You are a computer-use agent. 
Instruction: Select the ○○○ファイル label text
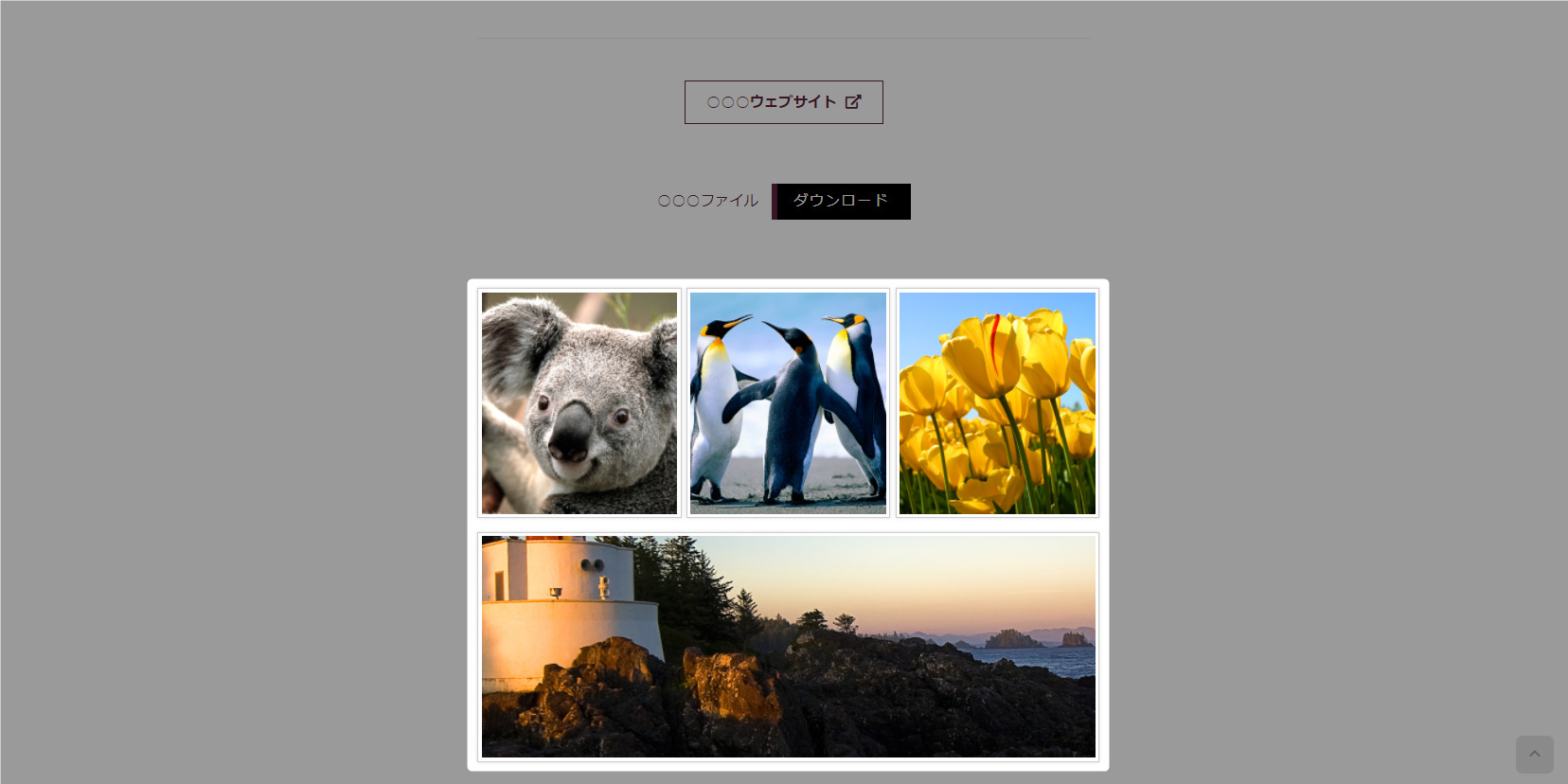[x=708, y=201]
